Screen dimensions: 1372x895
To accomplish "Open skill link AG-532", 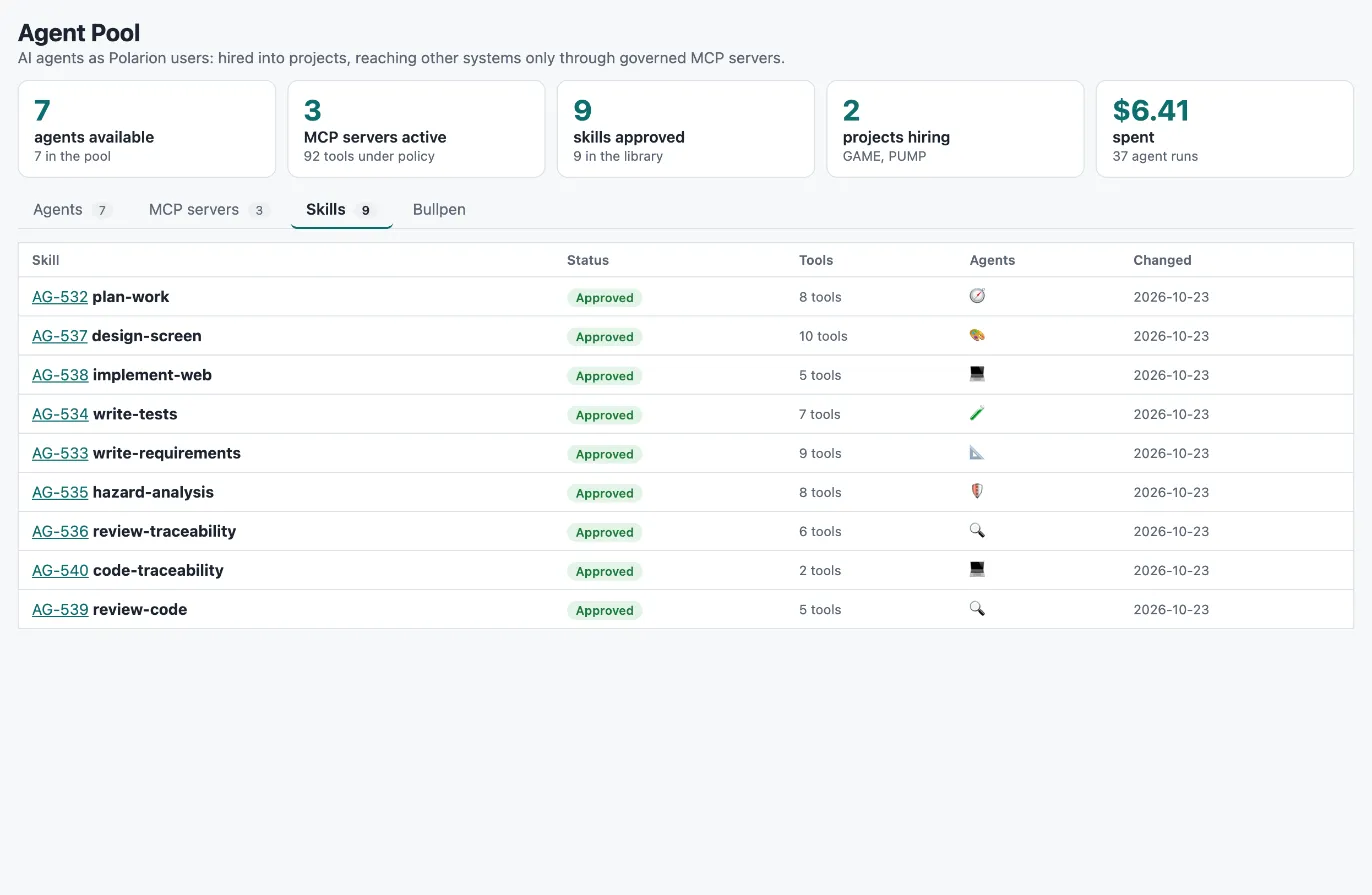I will point(60,297).
